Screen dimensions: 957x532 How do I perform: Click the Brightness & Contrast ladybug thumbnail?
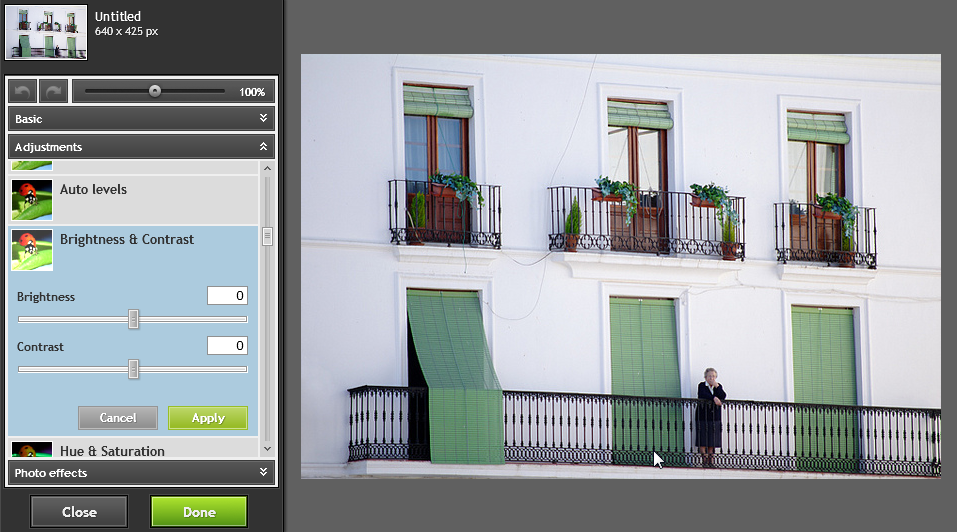[x=32, y=250]
